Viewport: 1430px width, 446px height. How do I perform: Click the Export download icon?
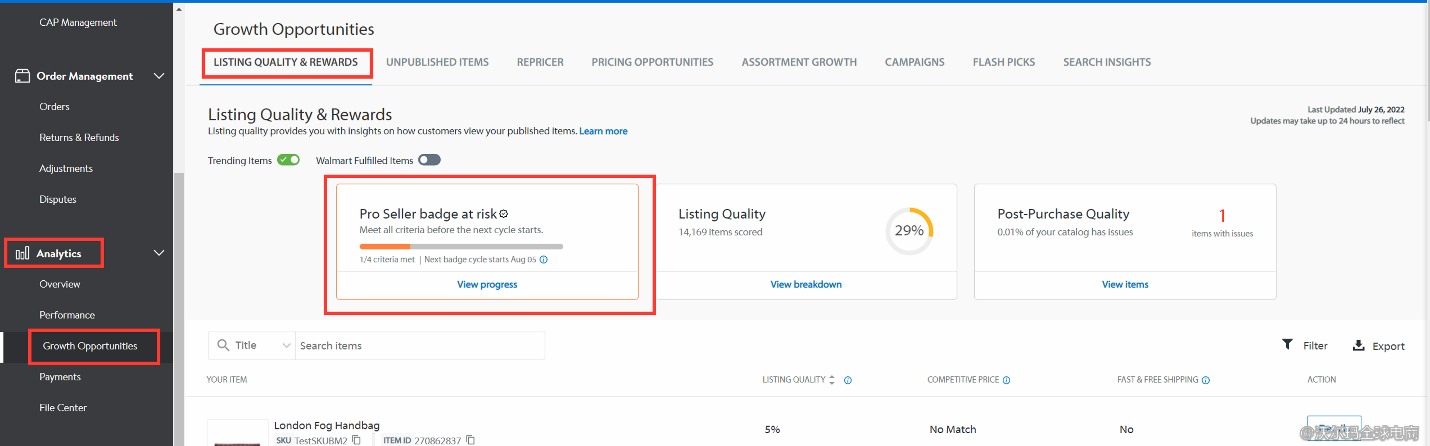[x=1359, y=345]
